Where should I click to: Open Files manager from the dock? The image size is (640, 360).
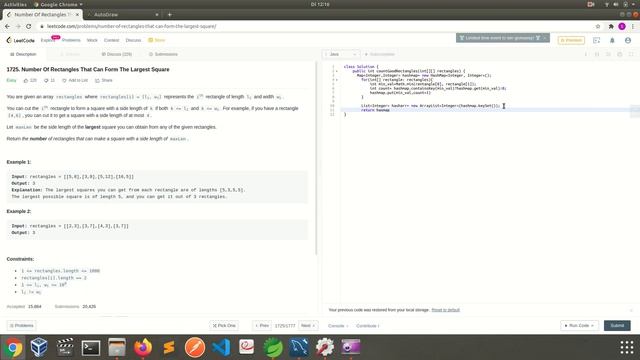pos(117,348)
